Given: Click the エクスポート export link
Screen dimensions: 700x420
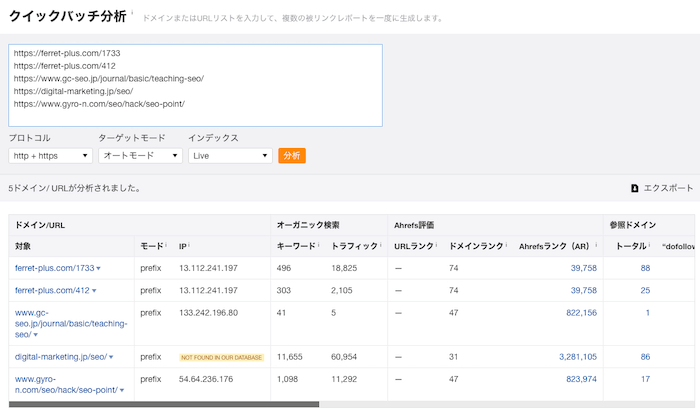Looking at the screenshot, I should coord(668,188).
